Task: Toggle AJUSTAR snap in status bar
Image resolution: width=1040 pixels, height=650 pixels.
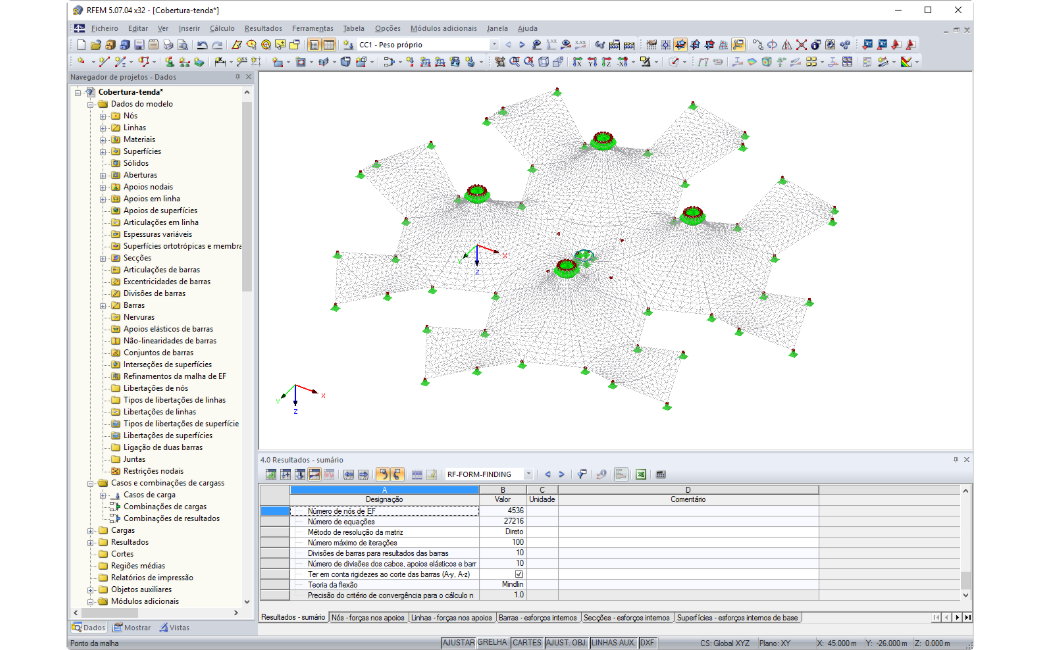Action: [458, 643]
